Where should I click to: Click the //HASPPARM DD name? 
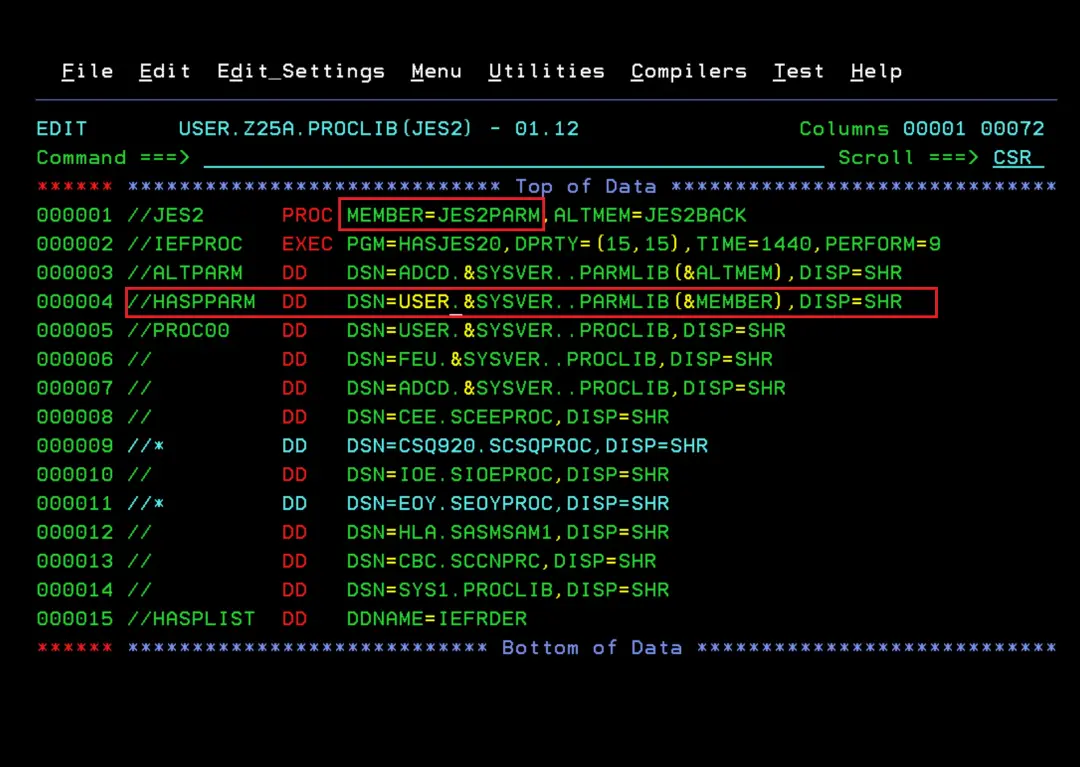191,302
